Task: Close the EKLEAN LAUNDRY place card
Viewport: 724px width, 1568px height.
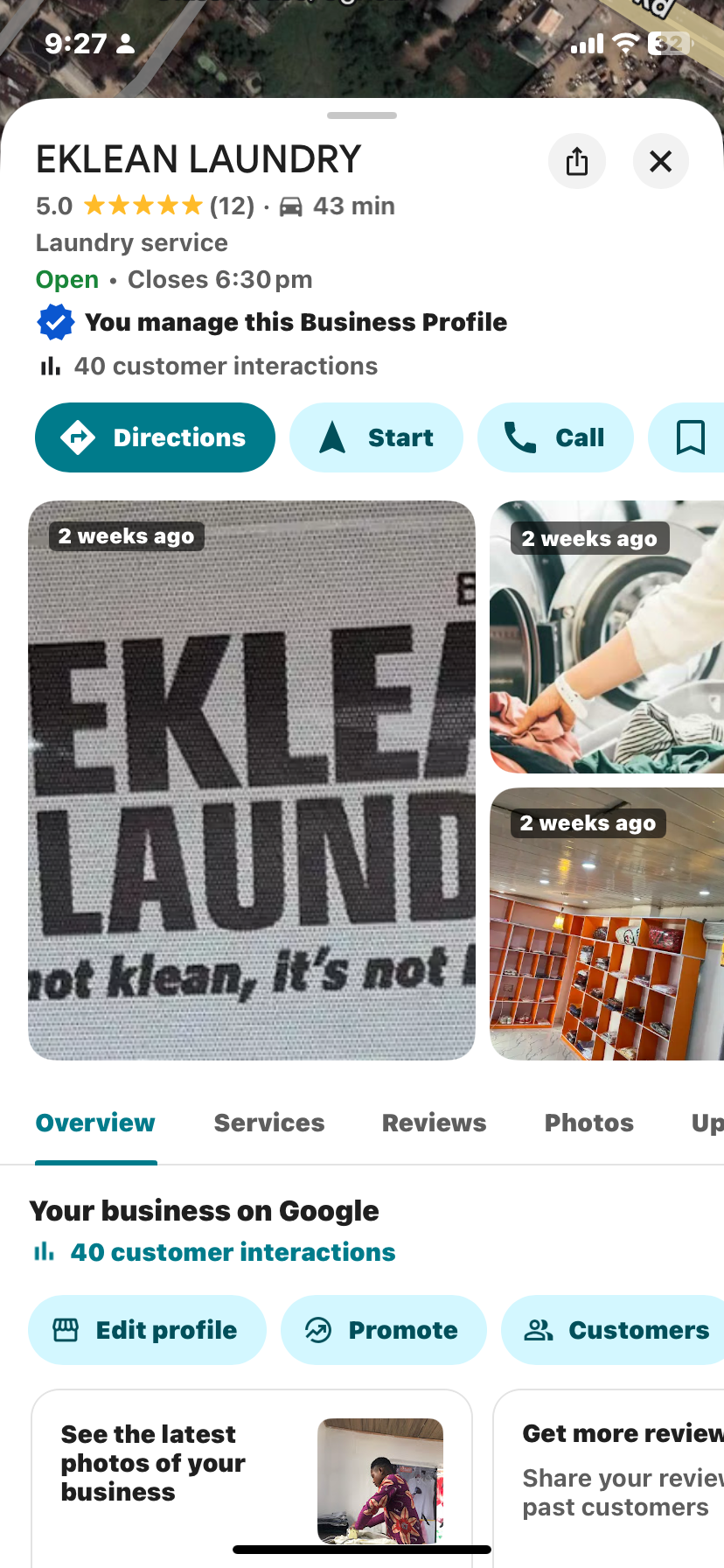Action: [x=661, y=161]
